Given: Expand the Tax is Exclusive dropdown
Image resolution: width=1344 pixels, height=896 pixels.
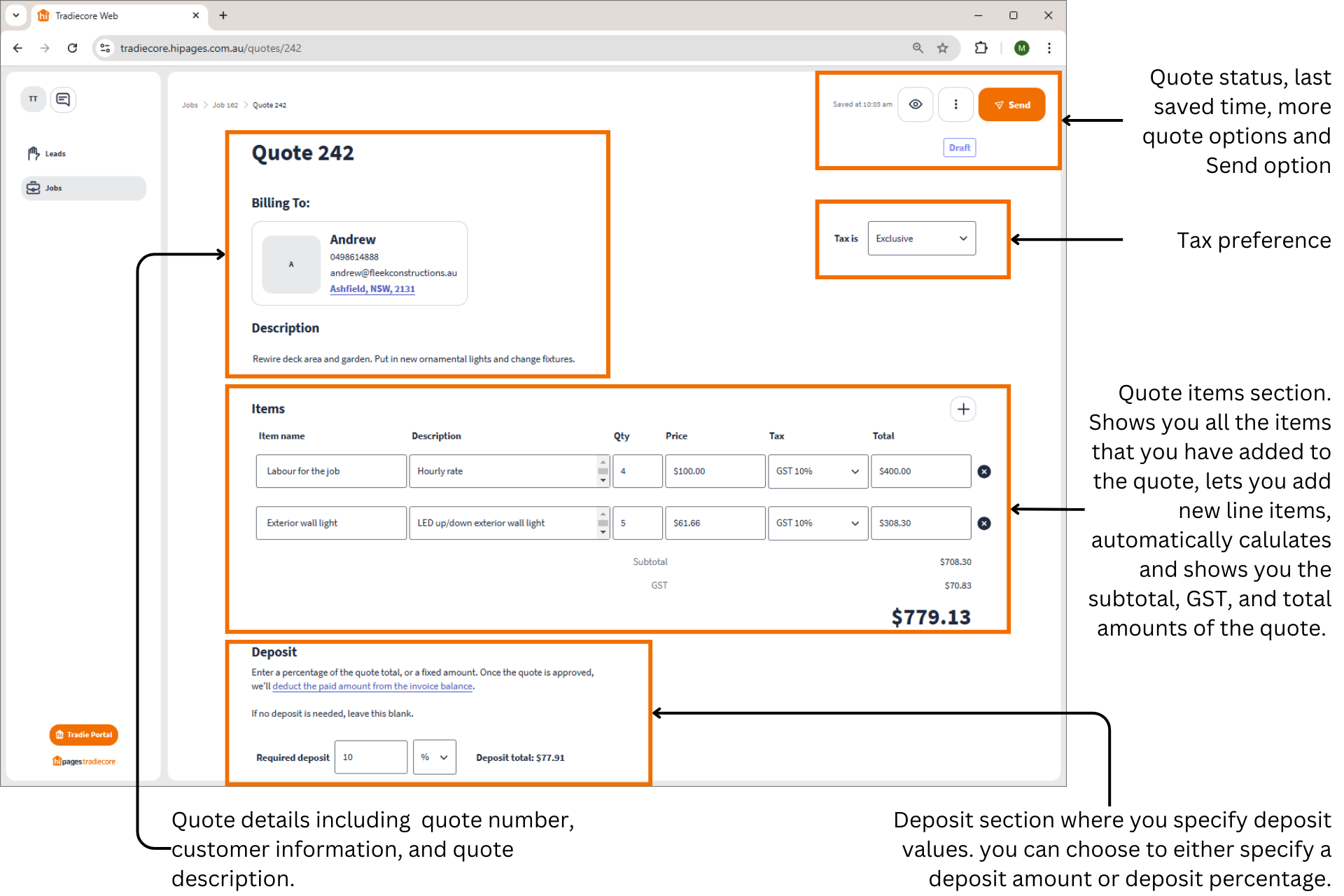Looking at the screenshot, I should (x=921, y=239).
